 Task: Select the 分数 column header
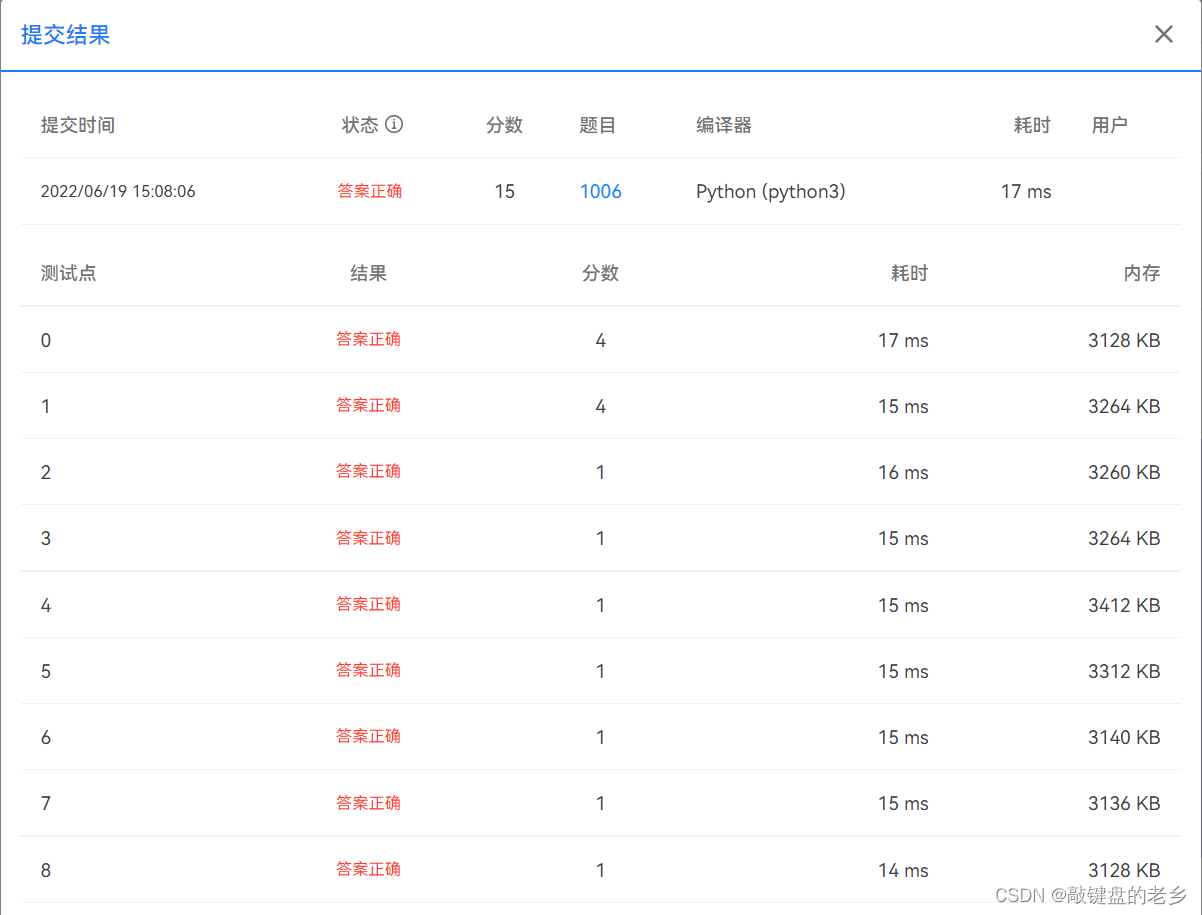tap(505, 124)
